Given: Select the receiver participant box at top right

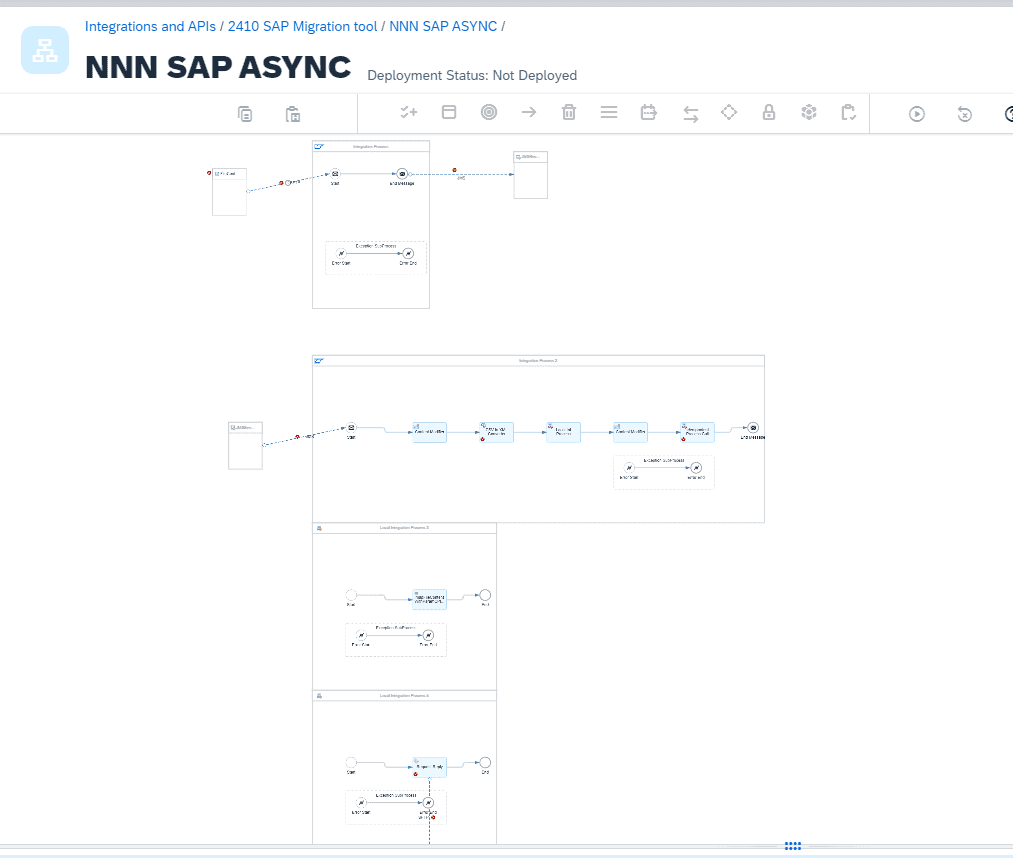Looking at the screenshot, I should (530, 175).
